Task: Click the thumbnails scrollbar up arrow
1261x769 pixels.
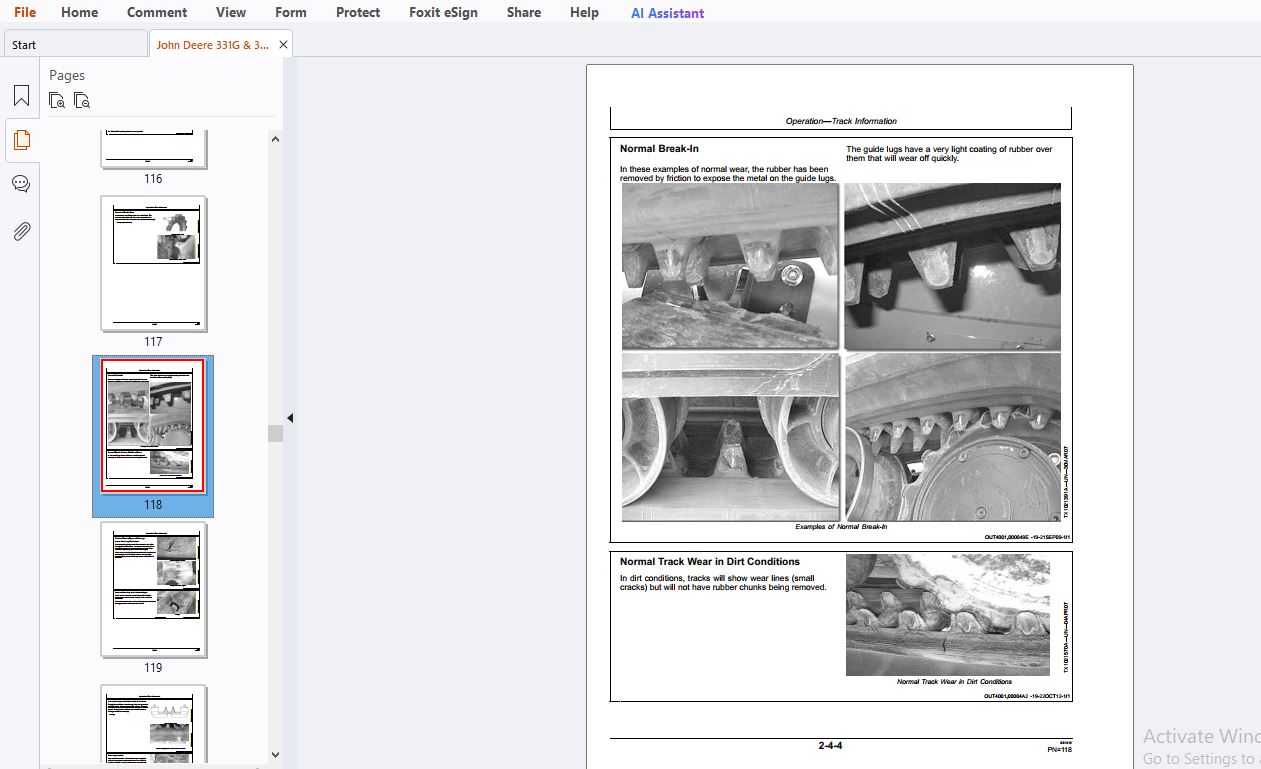Action: 276,138
